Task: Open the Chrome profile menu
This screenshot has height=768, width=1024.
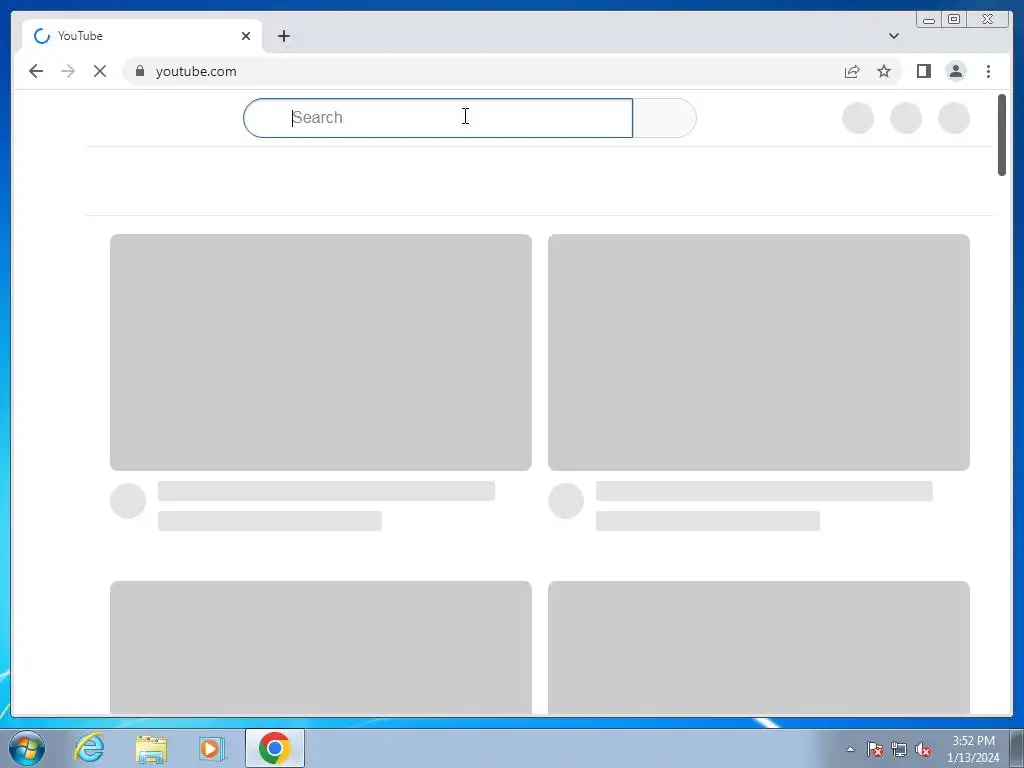Action: click(x=955, y=71)
